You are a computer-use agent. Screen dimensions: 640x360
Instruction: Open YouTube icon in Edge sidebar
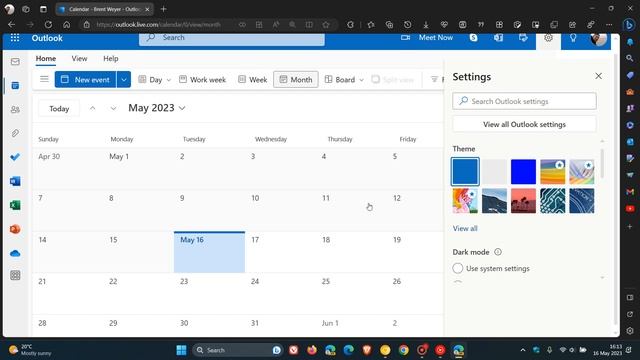(630, 209)
